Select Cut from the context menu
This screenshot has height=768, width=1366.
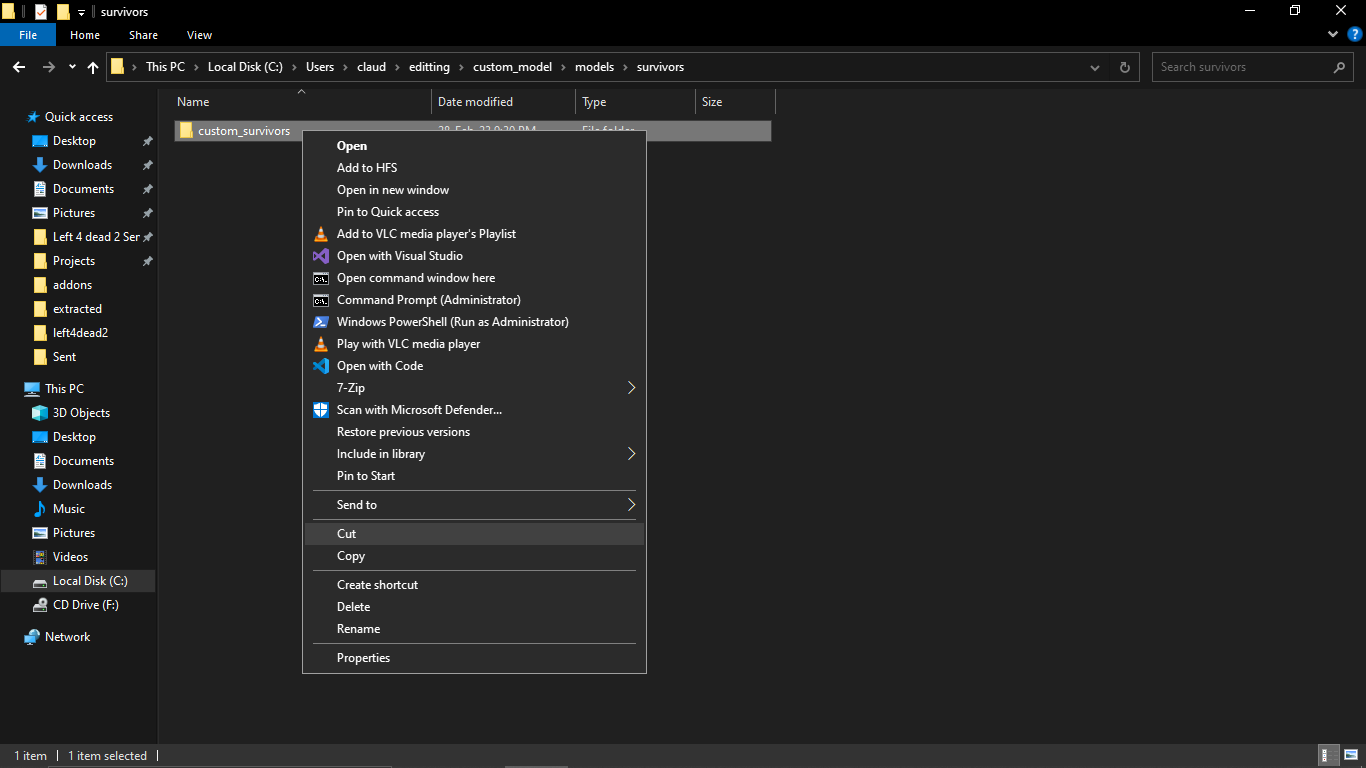pos(347,534)
